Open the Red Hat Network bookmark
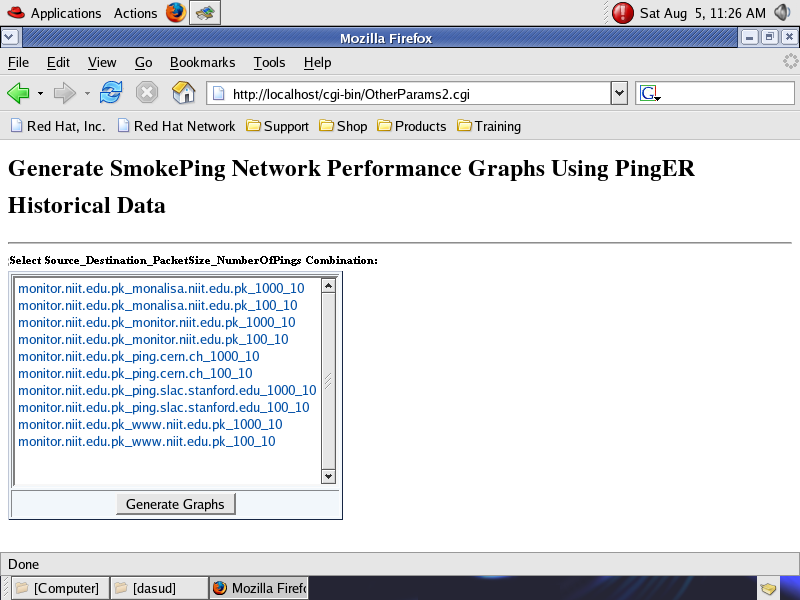This screenshot has width=800, height=600. pyautogui.click(x=176, y=126)
